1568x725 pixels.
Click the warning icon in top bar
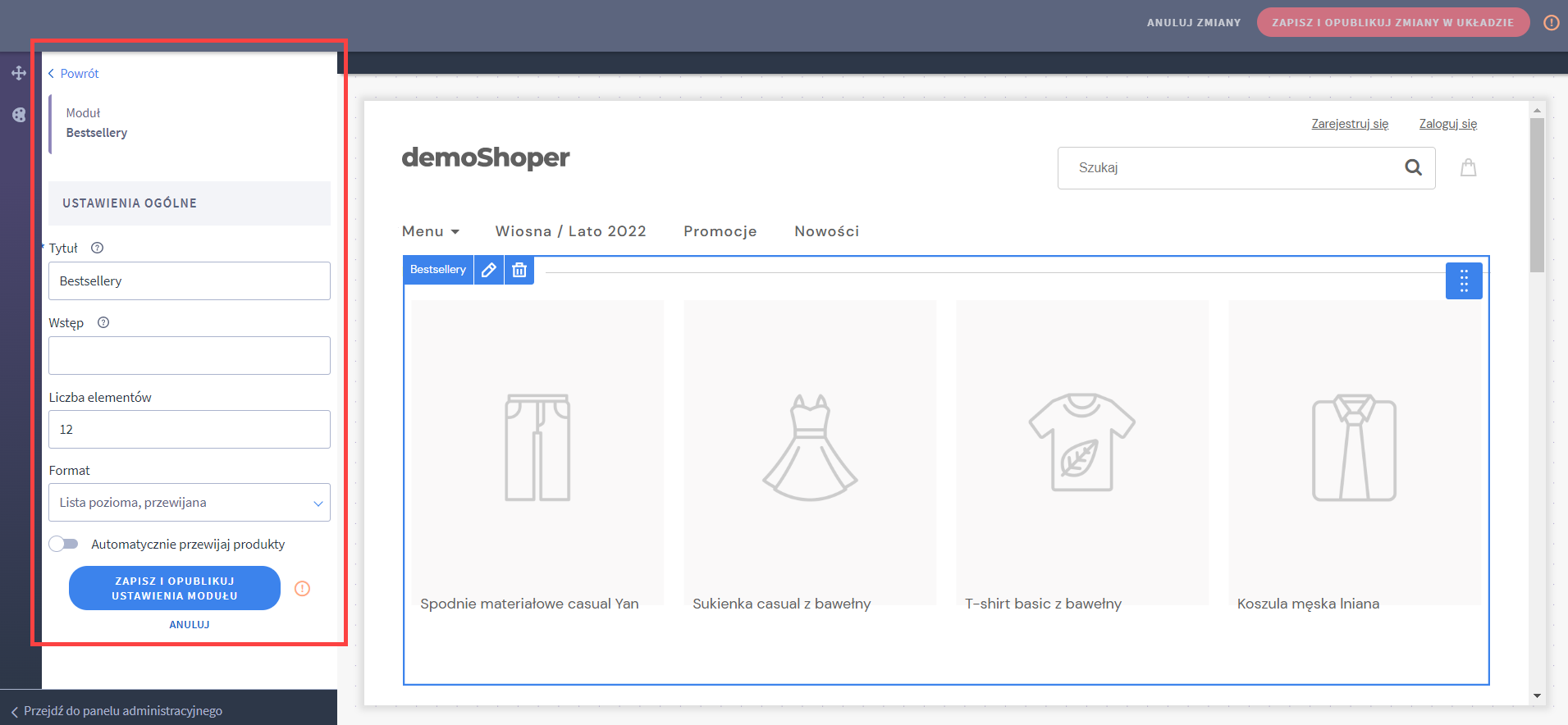tap(1551, 22)
